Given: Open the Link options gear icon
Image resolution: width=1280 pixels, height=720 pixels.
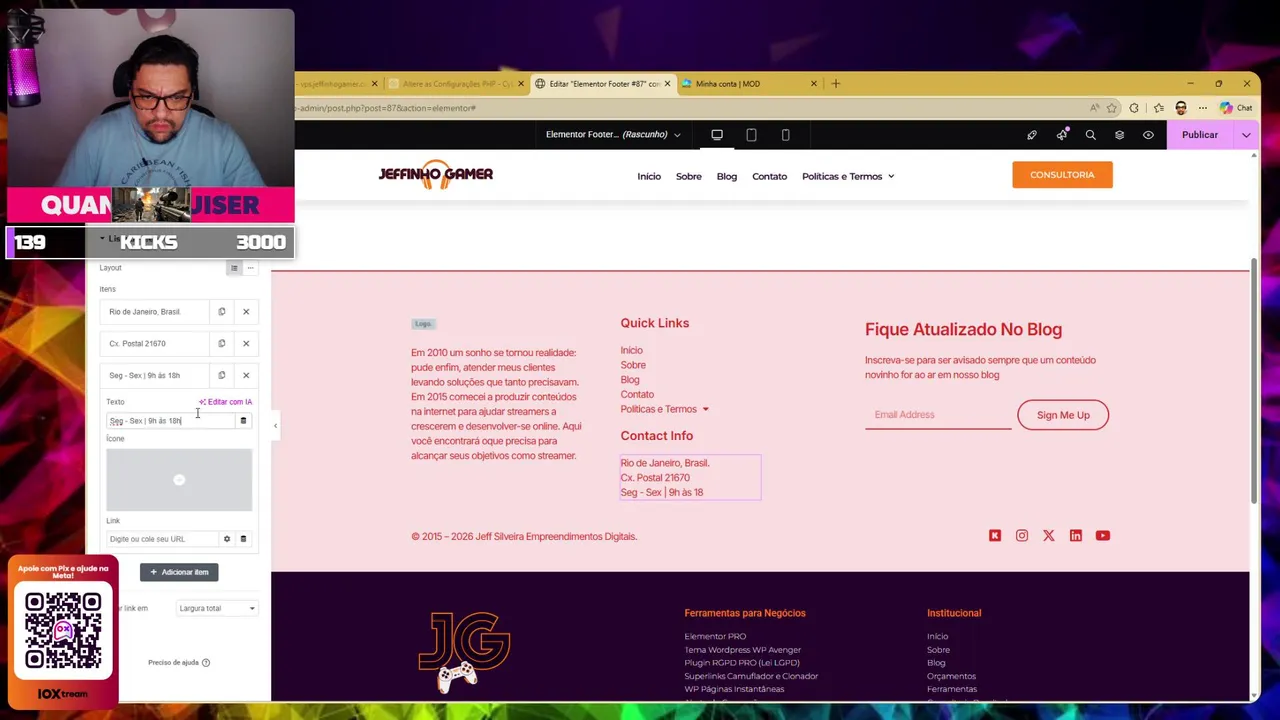Looking at the screenshot, I should click(x=227, y=539).
